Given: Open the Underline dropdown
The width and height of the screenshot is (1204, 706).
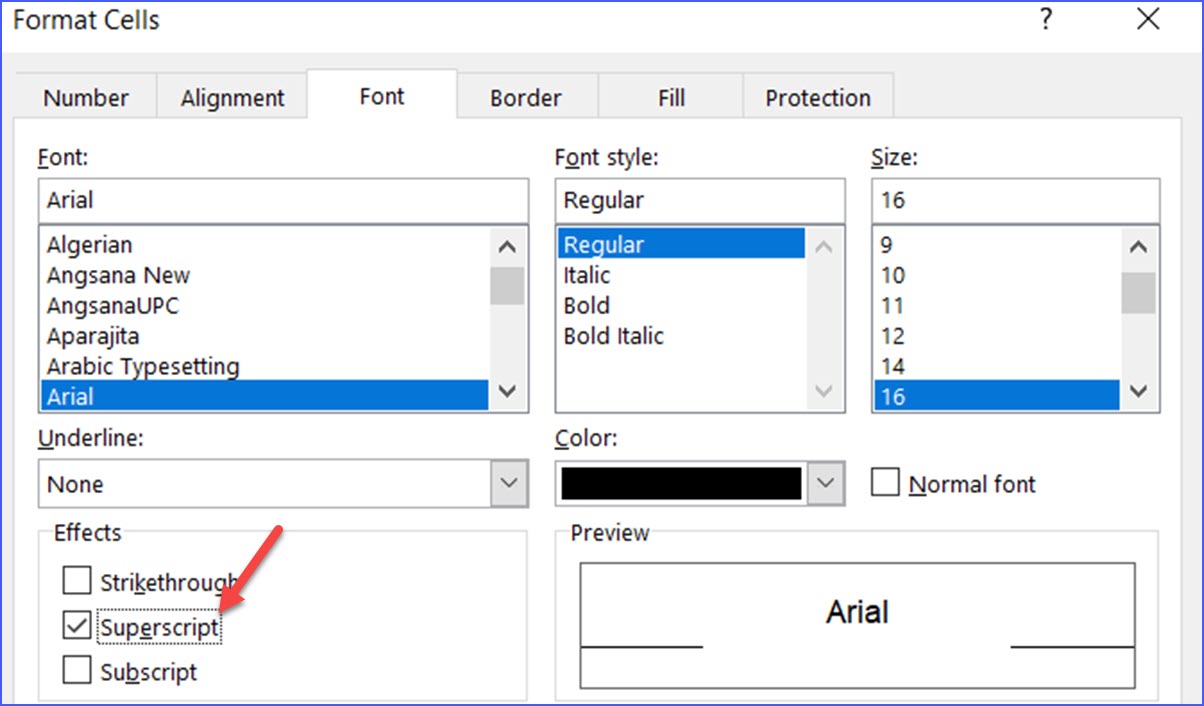Looking at the screenshot, I should (508, 483).
